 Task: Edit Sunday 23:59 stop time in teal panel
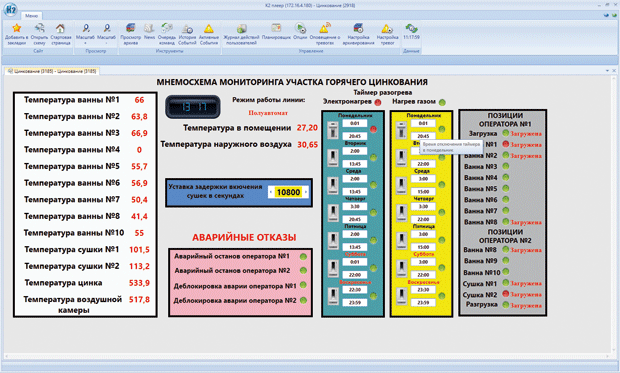pyautogui.click(x=355, y=303)
